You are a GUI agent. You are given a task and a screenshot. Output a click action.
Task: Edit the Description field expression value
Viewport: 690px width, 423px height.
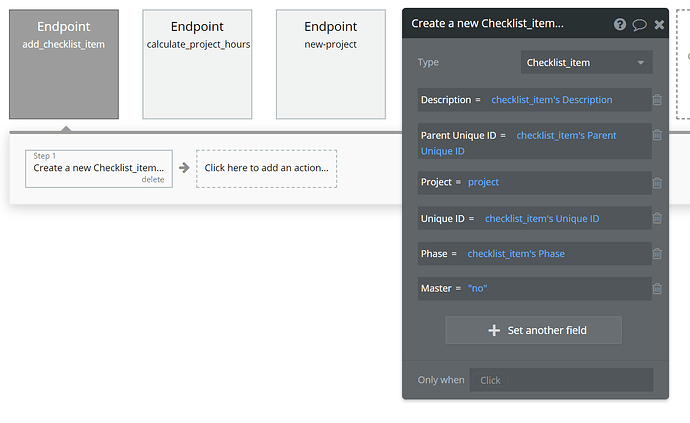[x=552, y=100]
